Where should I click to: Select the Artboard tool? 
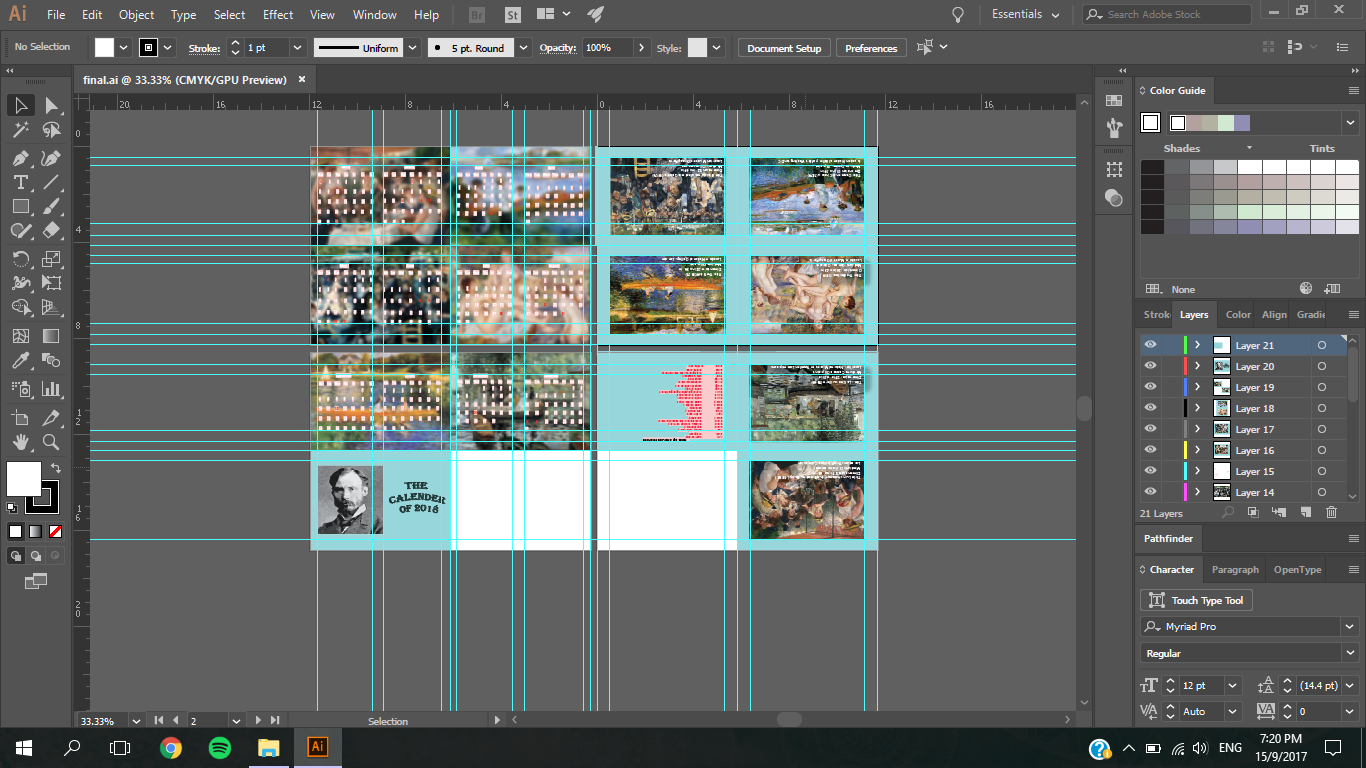tap(21, 418)
